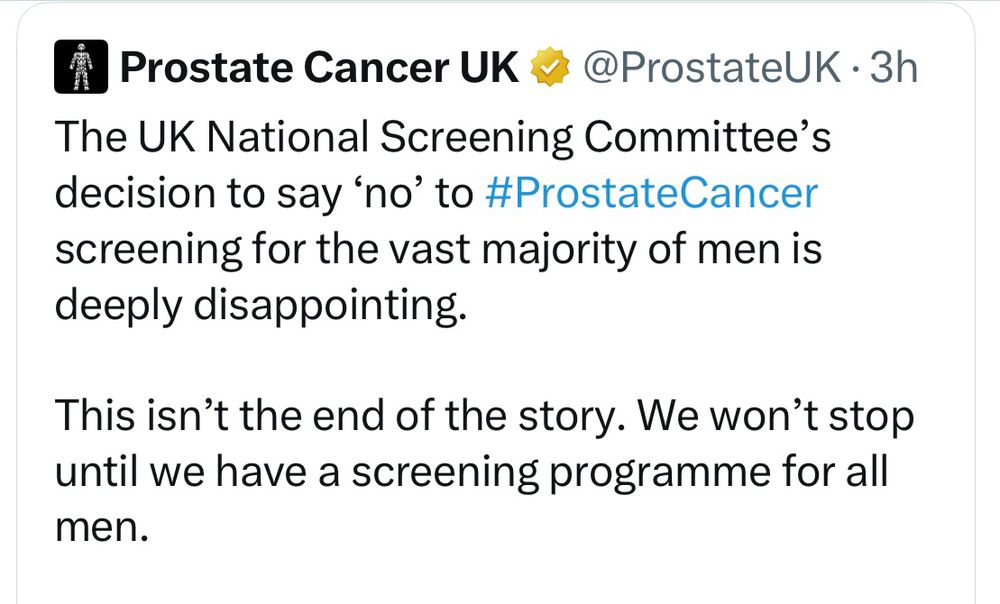Click the gold verified badge
Viewport: 1000px width, 604px height.
pos(548,70)
